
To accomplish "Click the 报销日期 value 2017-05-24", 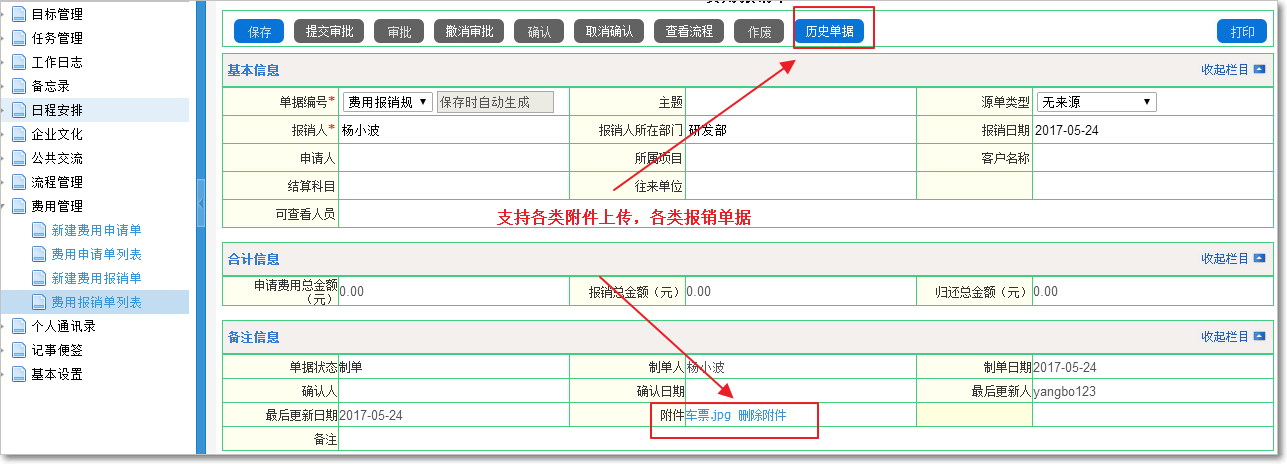I will point(1066,130).
